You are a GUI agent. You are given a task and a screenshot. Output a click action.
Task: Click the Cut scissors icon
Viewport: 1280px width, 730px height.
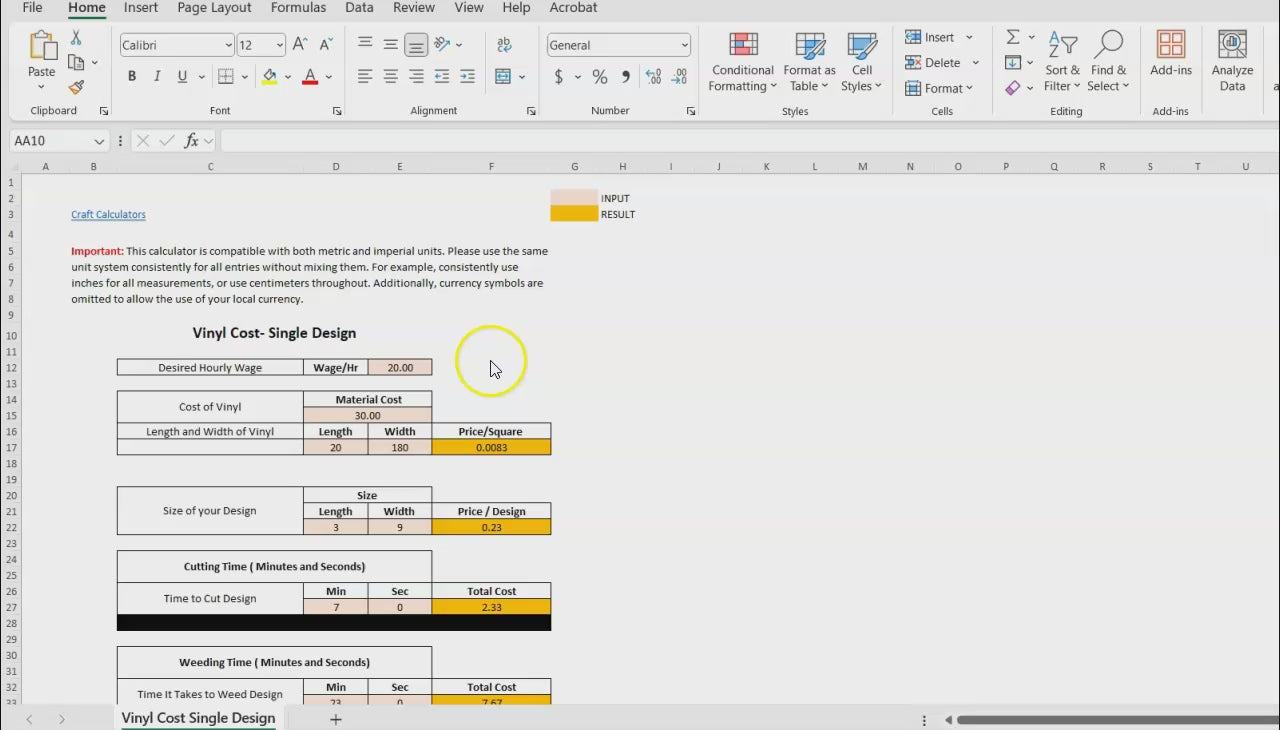coord(76,38)
